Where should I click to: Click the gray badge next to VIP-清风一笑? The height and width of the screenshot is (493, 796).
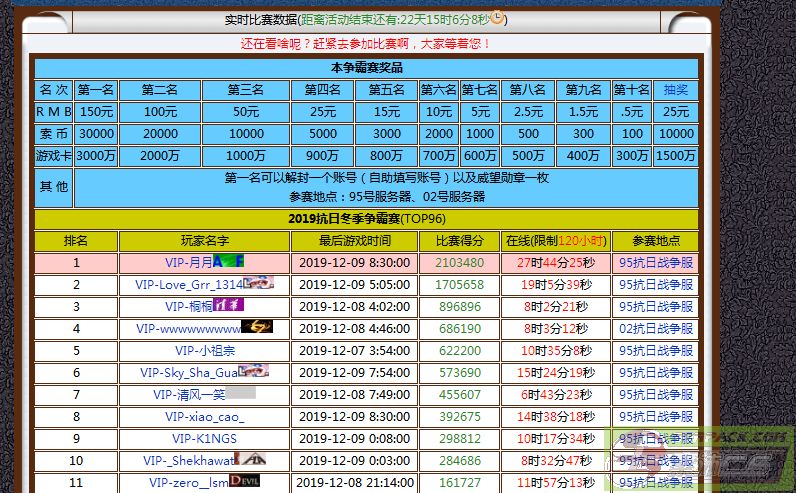click(x=240, y=394)
